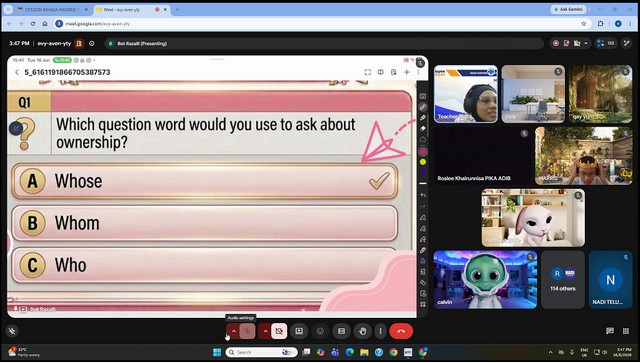Viewport: 640px width, 363px height.
Task: Open more options three-dot menu in call bar
Action: click(x=380, y=331)
